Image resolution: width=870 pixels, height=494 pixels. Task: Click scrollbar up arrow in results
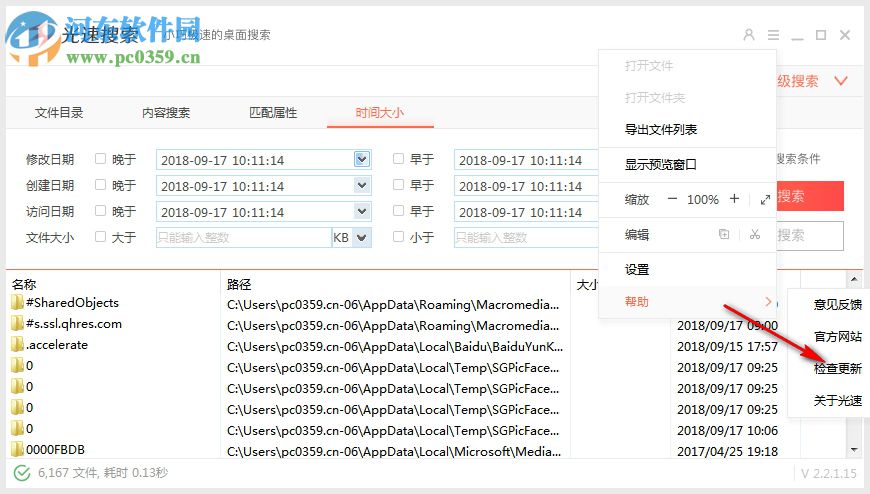tap(853, 278)
